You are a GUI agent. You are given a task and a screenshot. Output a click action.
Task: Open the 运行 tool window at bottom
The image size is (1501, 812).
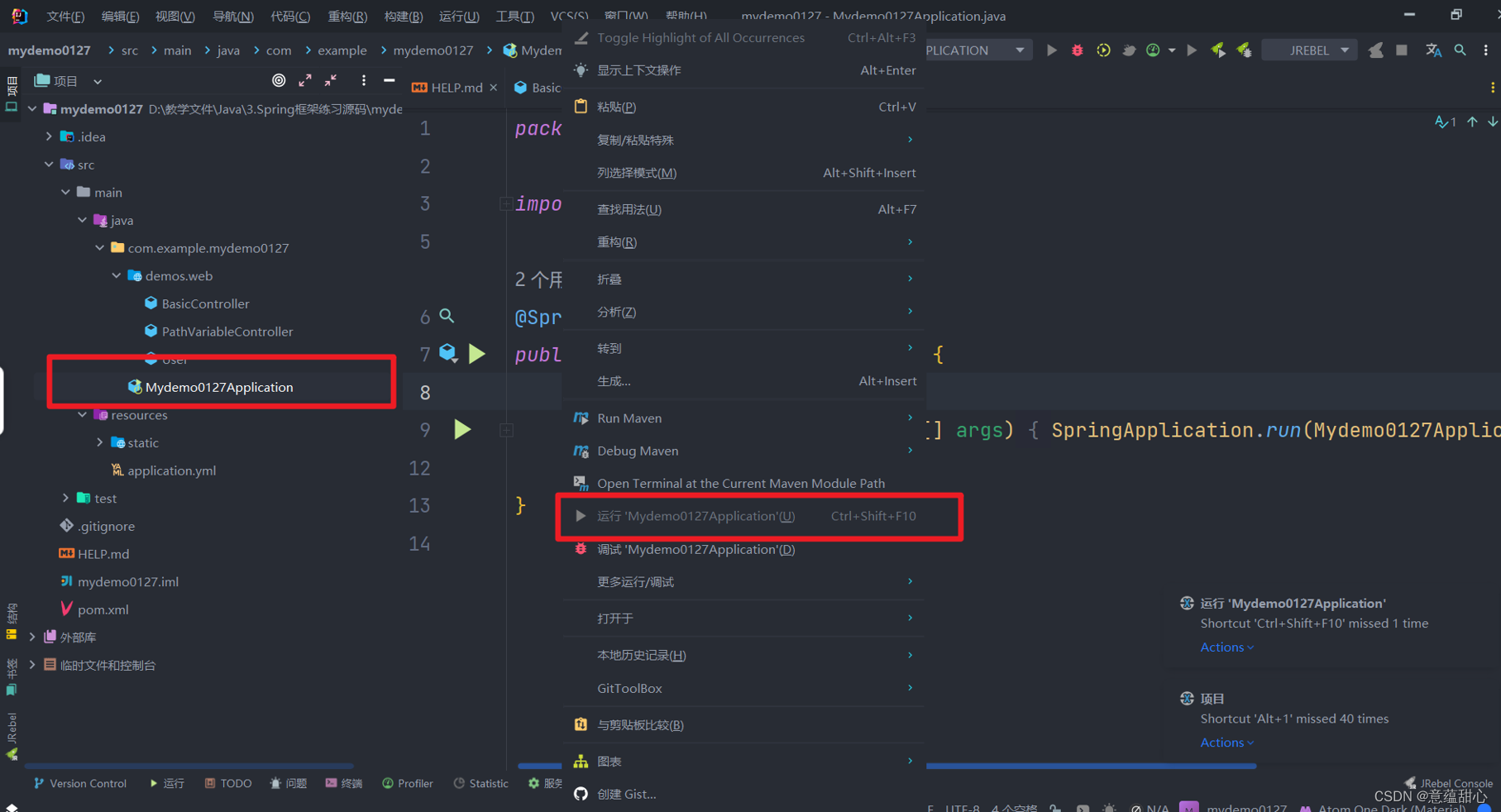point(167,783)
